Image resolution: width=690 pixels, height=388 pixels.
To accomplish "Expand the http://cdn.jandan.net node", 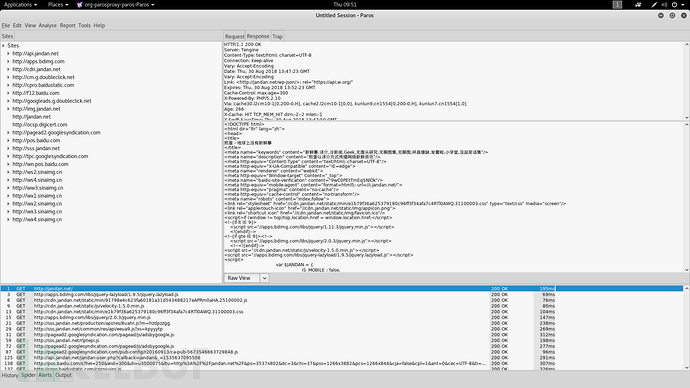I will (x=8, y=70).
